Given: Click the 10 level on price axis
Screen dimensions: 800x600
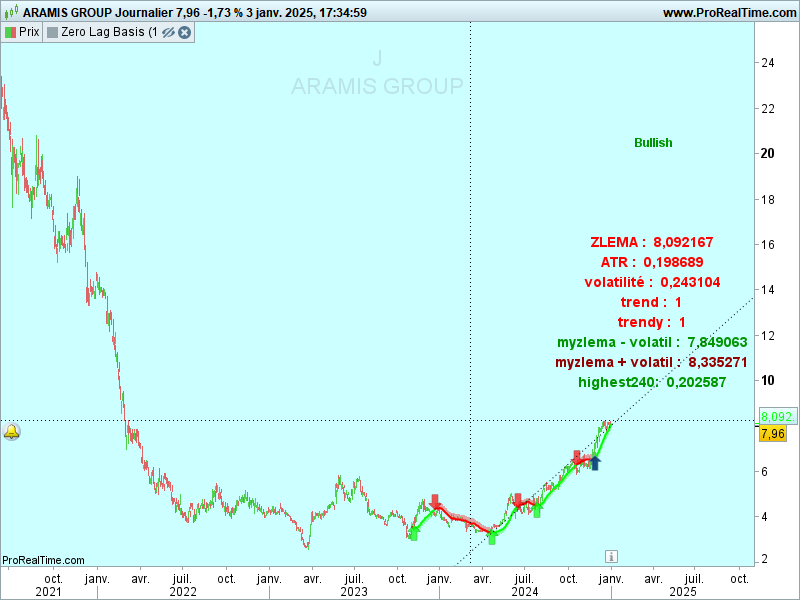Looking at the screenshot, I should [767, 380].
